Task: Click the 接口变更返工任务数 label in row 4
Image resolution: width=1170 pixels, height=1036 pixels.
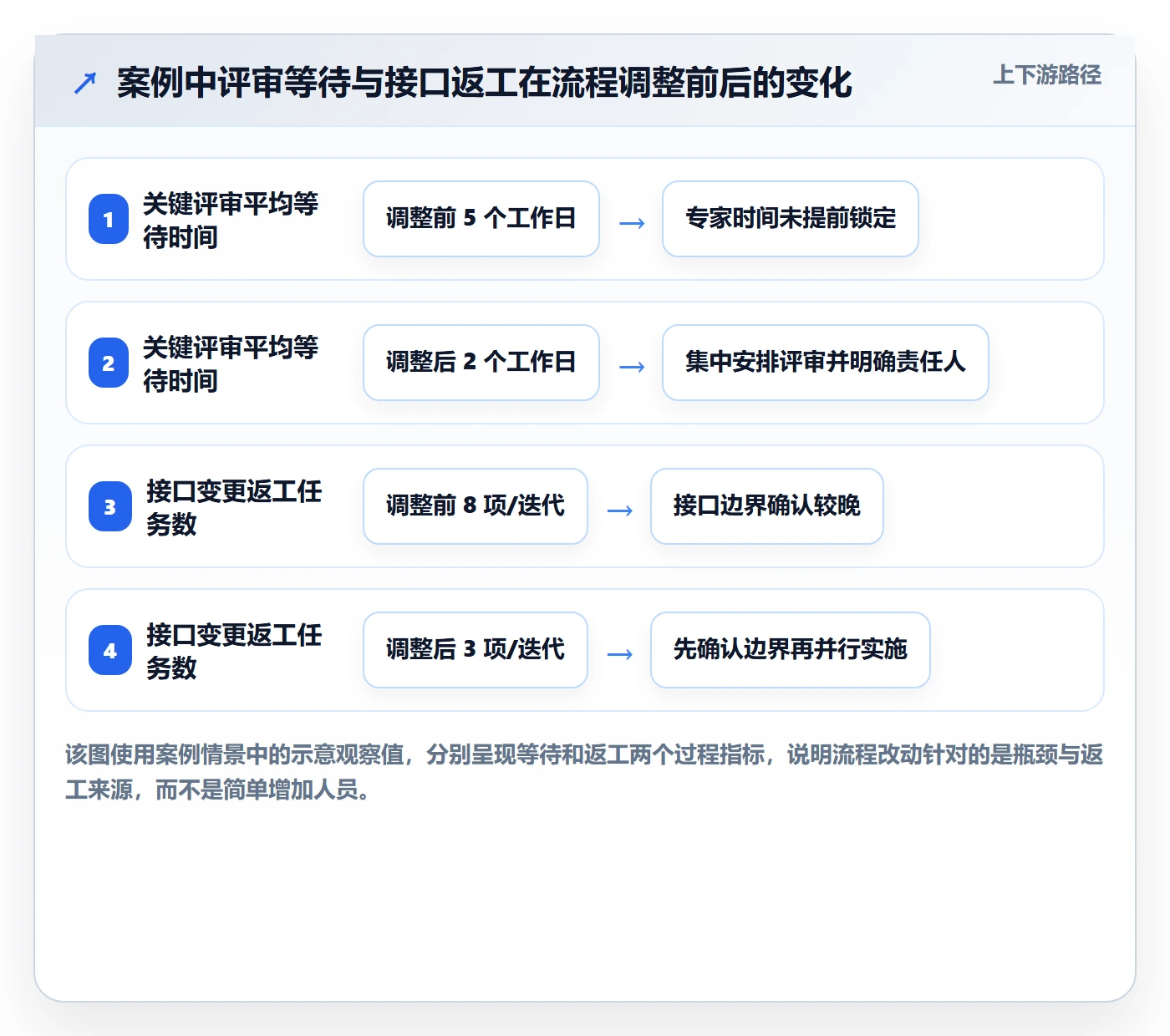Action: coord(234,651)
